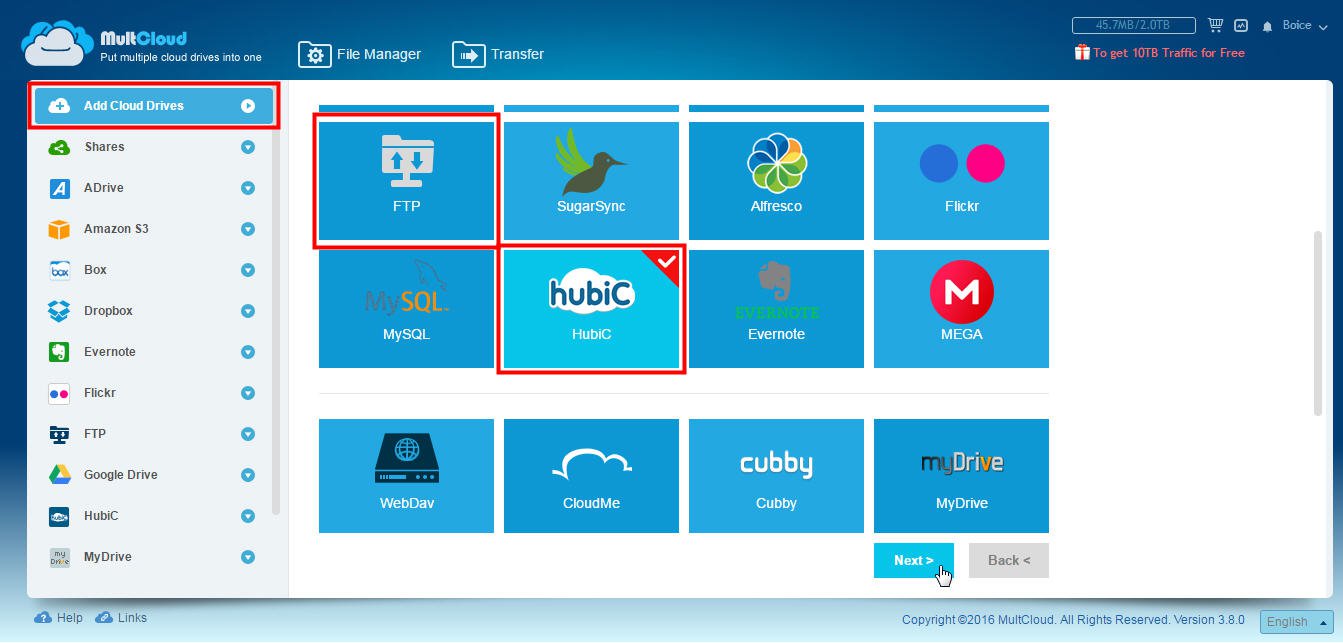Open the Links link
Image resolution: width=1343 pixels, height=643 pixels.
pos(121,618)
